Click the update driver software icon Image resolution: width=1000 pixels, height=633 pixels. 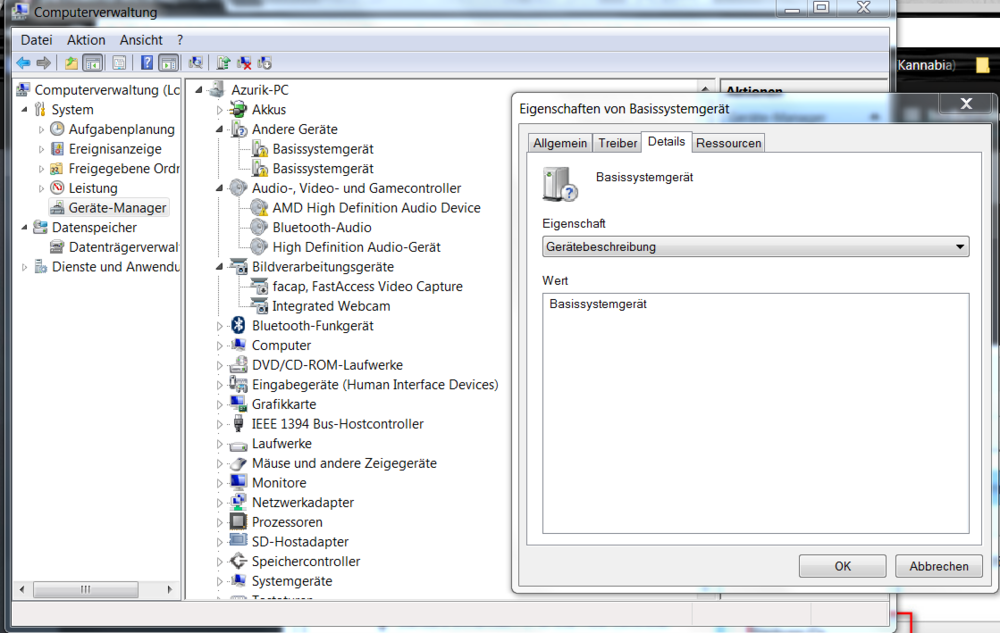point(224,63)
